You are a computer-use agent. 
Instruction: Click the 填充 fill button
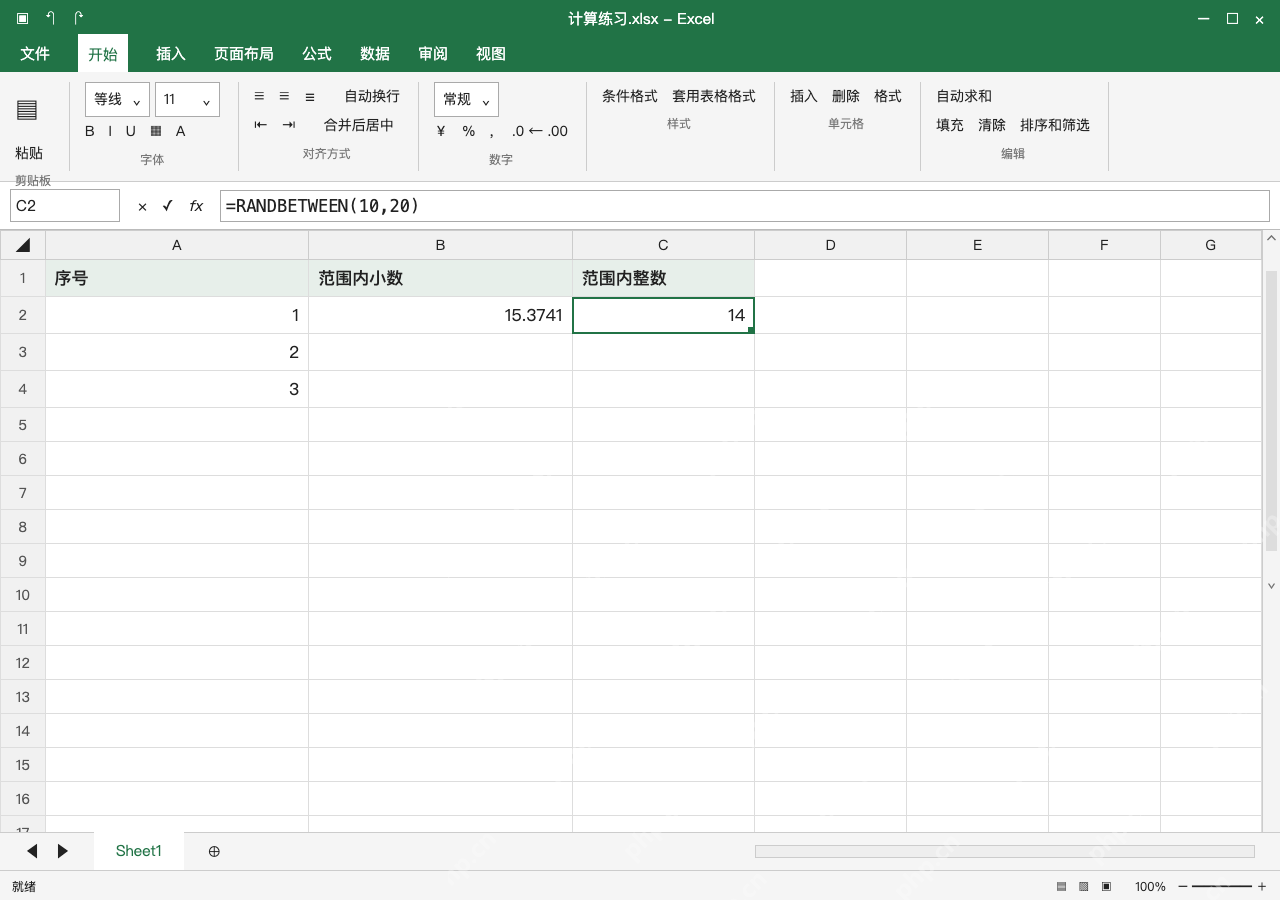pyautogui.click(x=950, y=125)
